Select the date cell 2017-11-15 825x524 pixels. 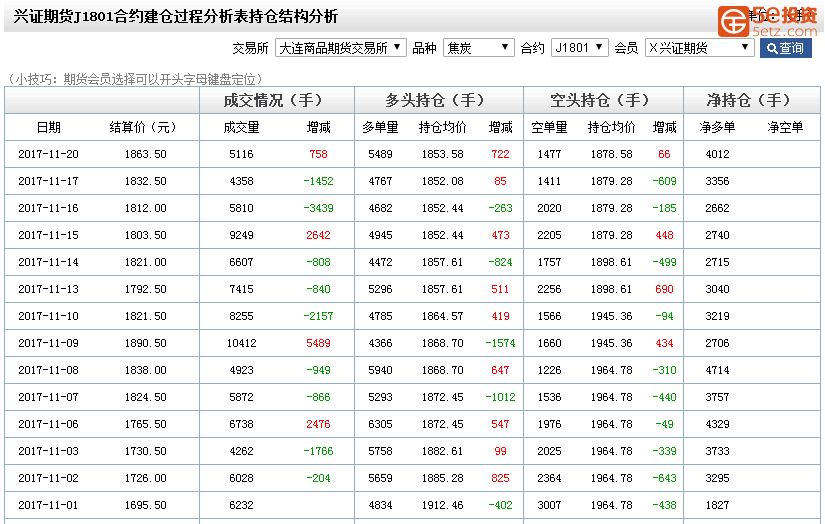[48, 235]
